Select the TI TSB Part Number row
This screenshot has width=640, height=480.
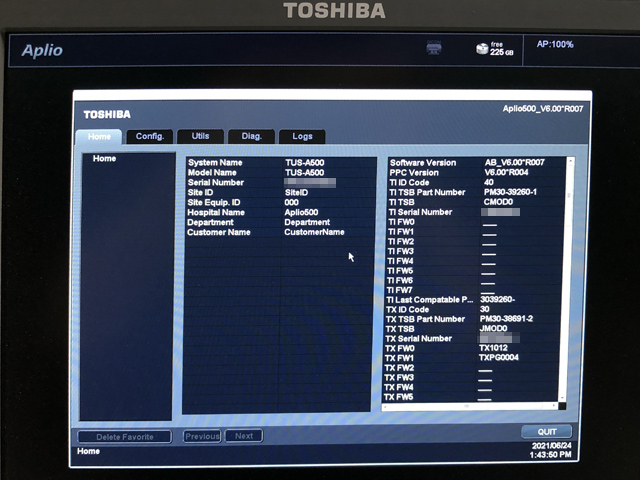476,192
